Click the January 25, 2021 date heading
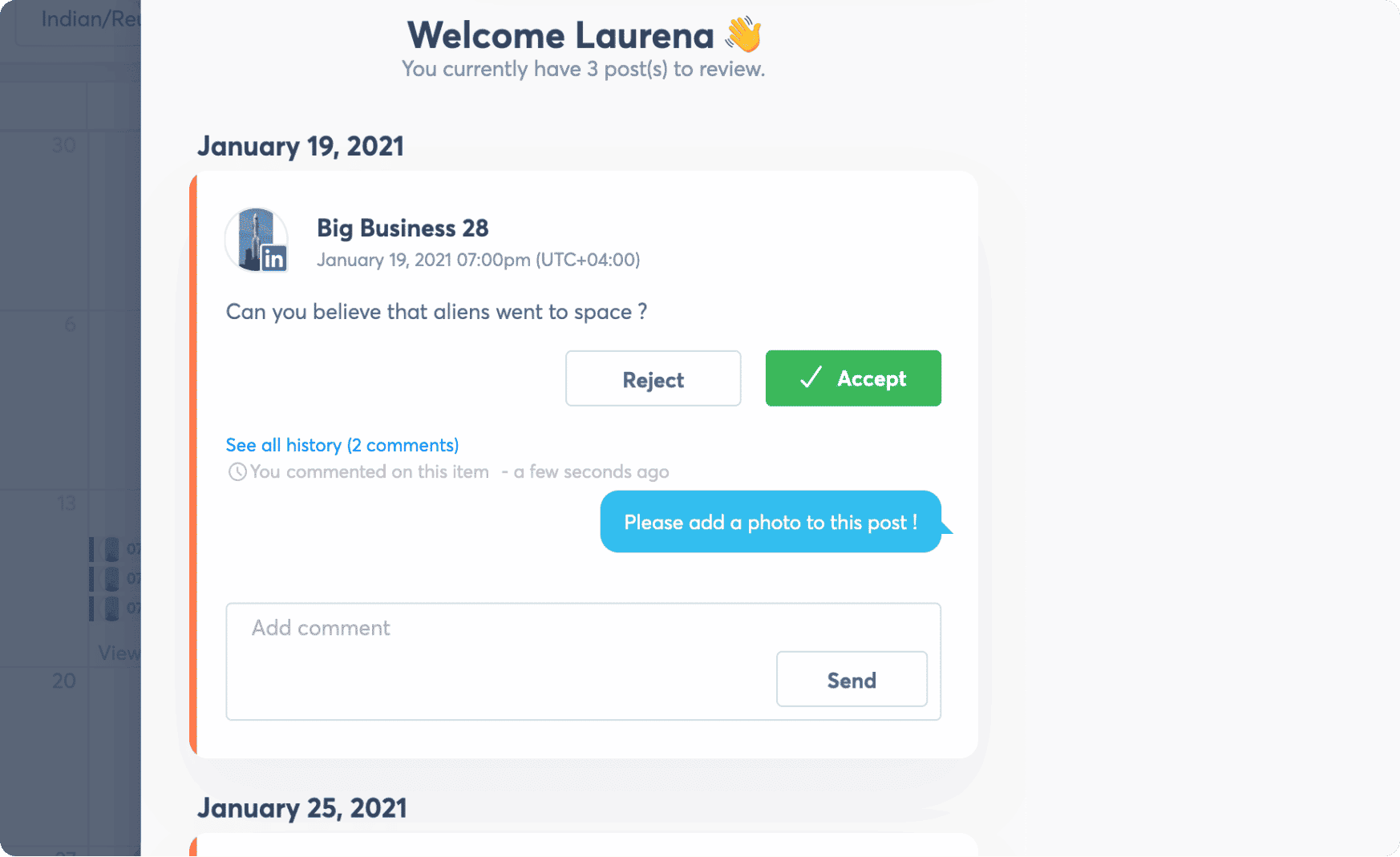 (x=301, y=808)
